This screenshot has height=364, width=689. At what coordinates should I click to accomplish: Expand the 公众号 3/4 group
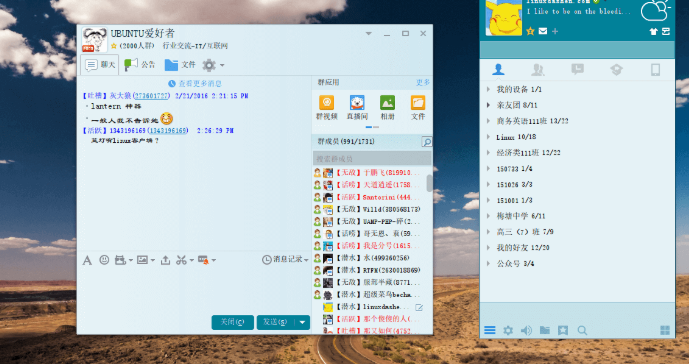[488, 263]
